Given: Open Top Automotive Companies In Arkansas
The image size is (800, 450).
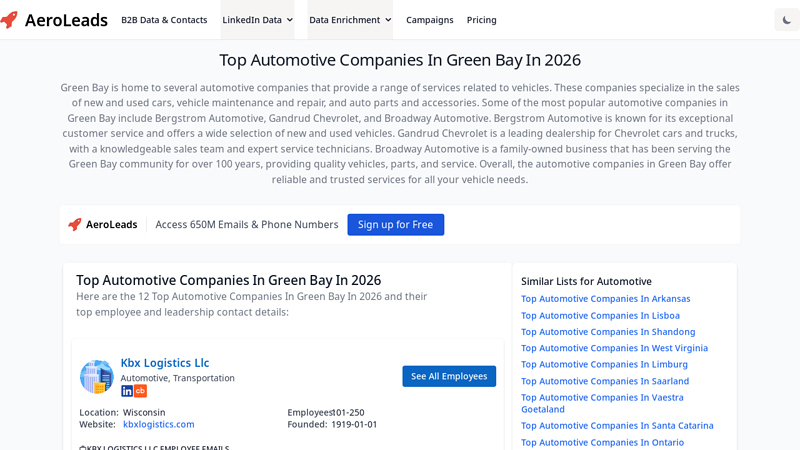Looking at the screenshot, I should 606,298.
